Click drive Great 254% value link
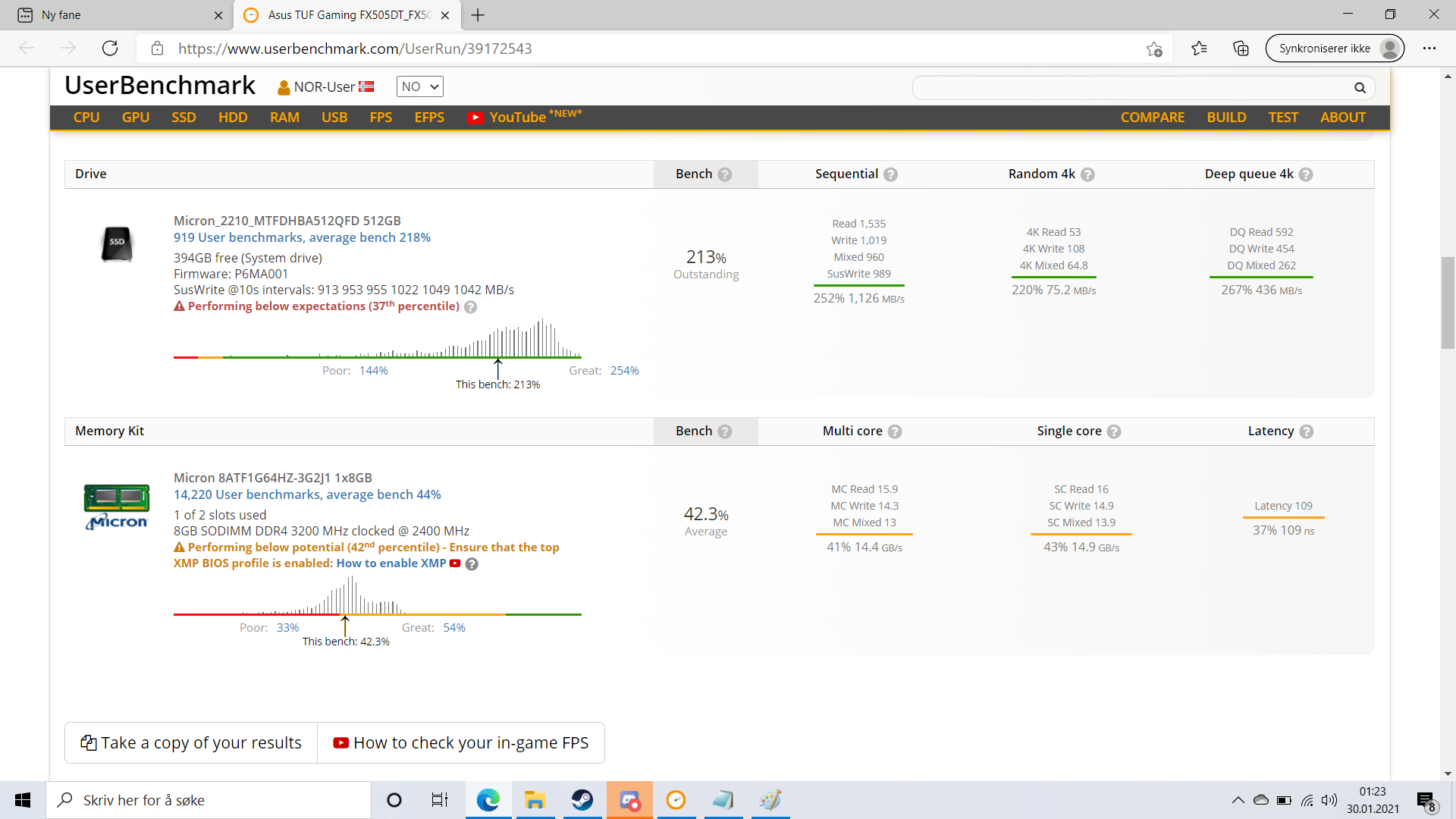 click(625, 371)
